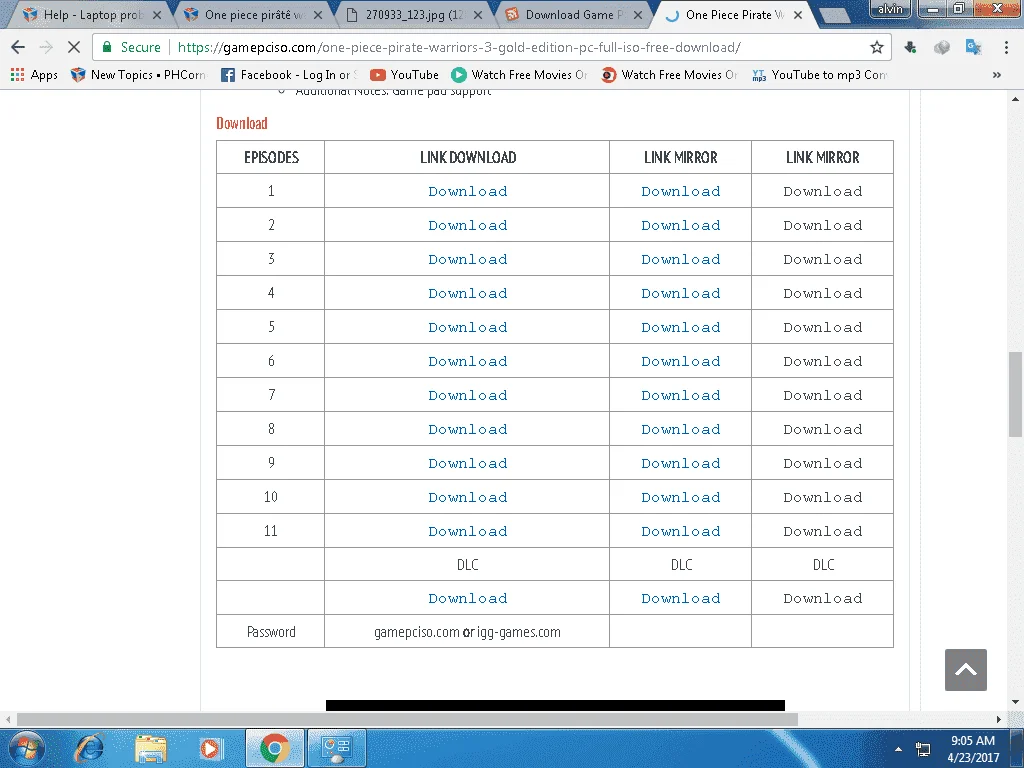The height and width of the screenshot is (768, 1024).
Task: Click the scroll-to-top arrow button
Action: point(965,669)
